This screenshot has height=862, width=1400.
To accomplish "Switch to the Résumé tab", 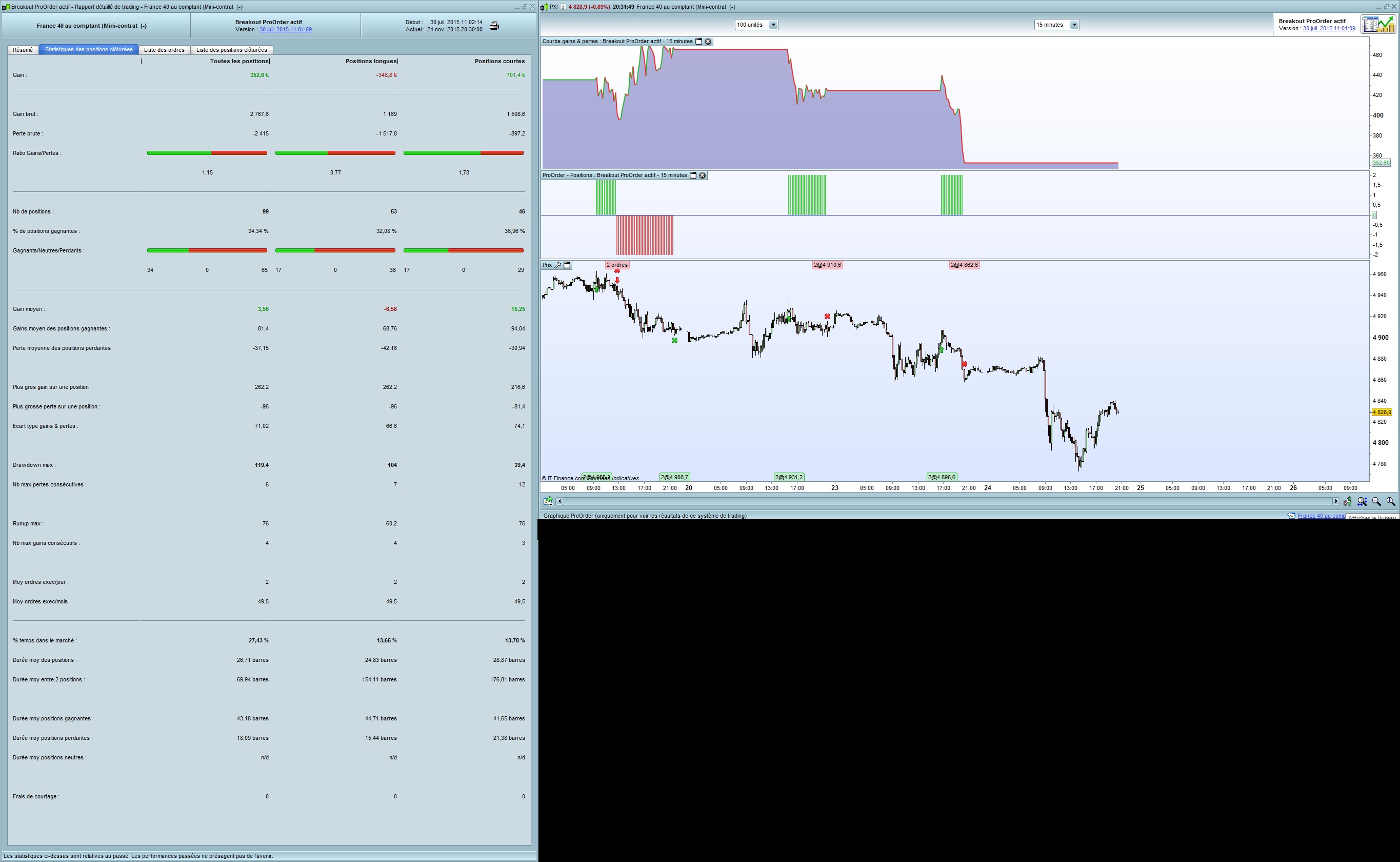I will pyautogui.click(x=23, y=50).
